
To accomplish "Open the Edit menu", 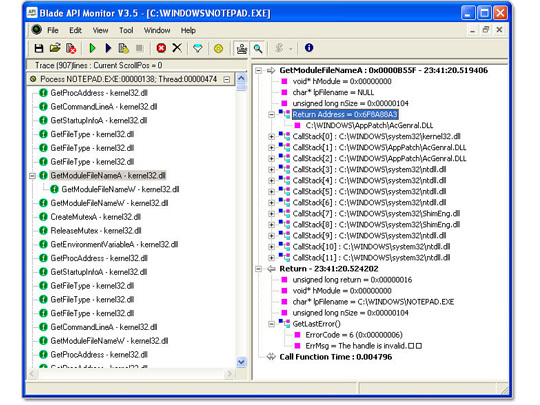I will 75,30.
